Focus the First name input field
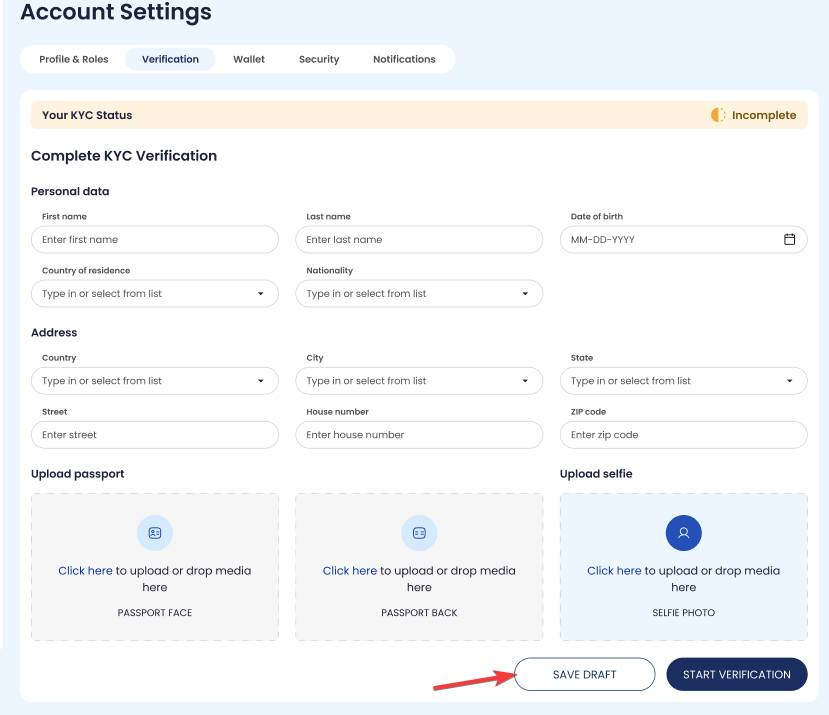The image size is (829, 715). [x=155, y=240]
